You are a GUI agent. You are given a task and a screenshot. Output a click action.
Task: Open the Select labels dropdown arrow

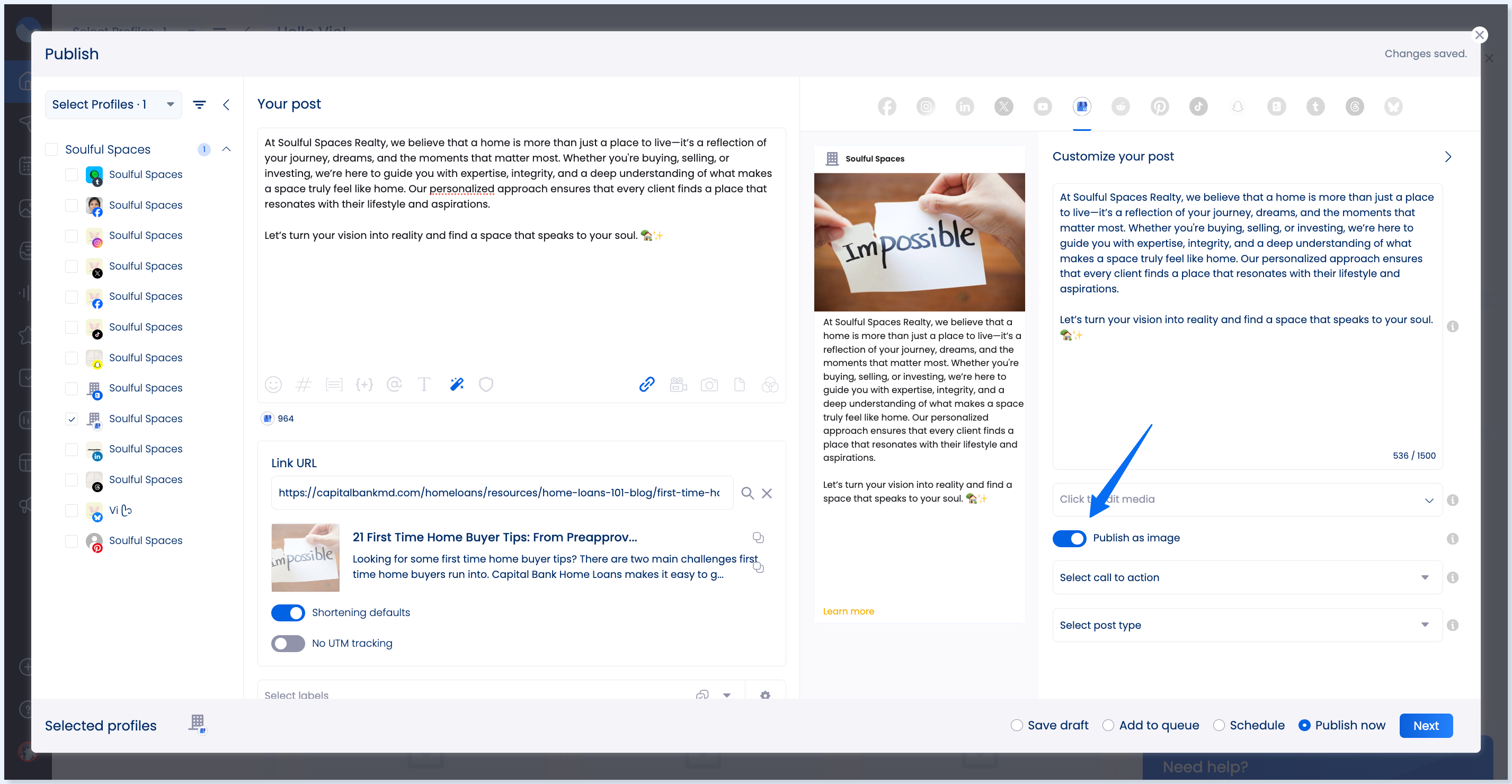[x=727, y=695]
